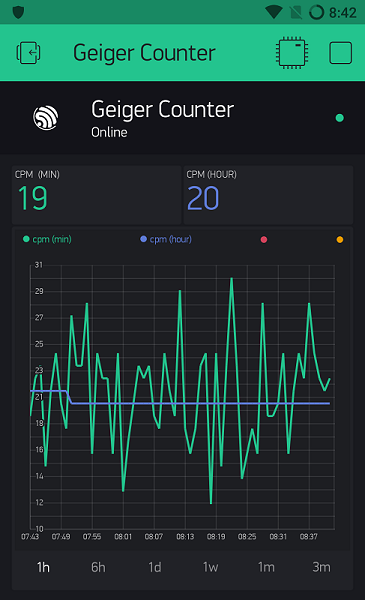365x600 pixels.
Task: Toggle the orange unnamed legend series
Action: [340, 240]
